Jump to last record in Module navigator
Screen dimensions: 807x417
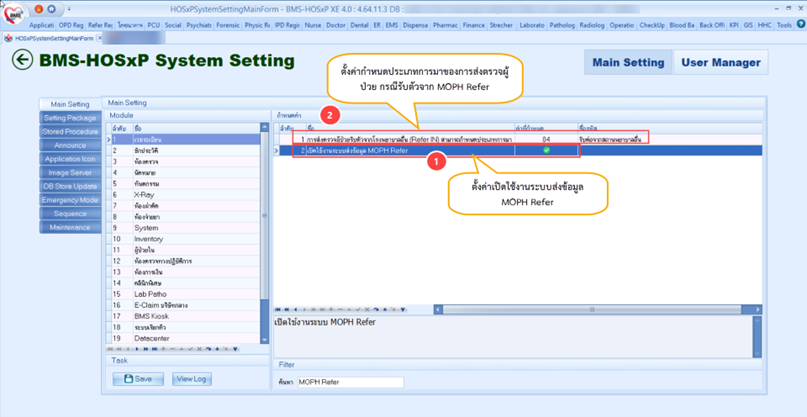click(x=154, y=349)
